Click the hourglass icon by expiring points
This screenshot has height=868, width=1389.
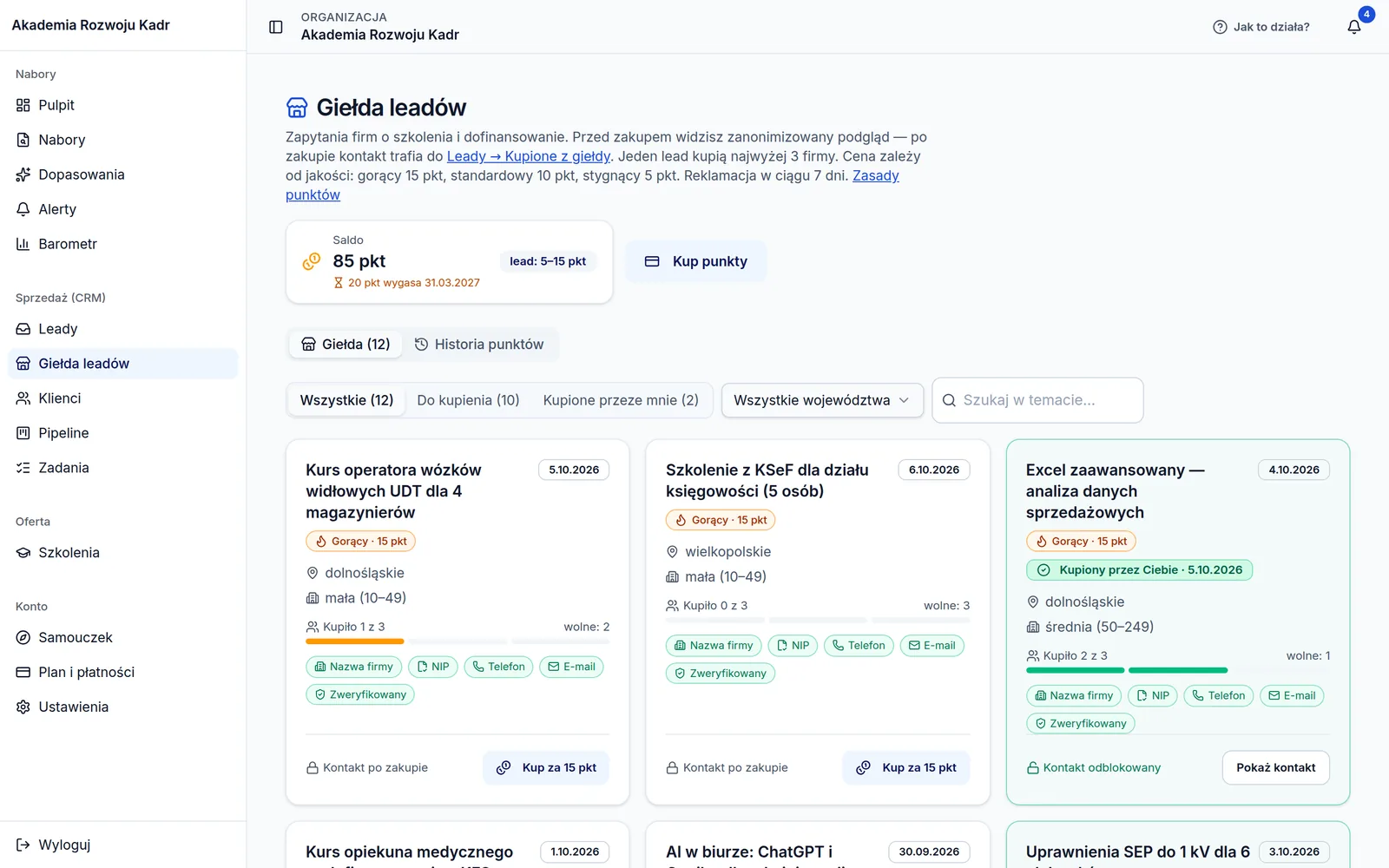tap(339, 283)
